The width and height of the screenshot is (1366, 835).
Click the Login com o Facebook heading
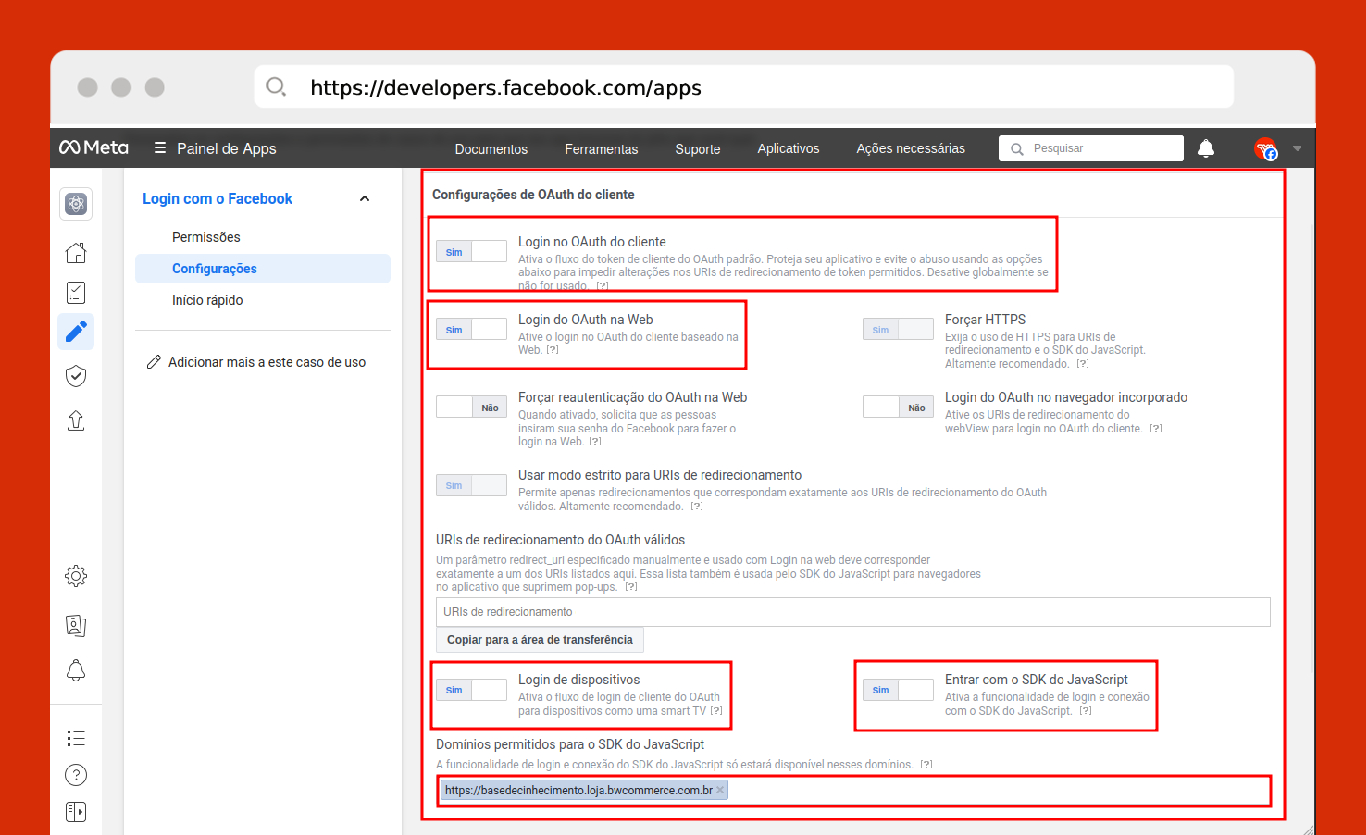click(x=217, y=199)
